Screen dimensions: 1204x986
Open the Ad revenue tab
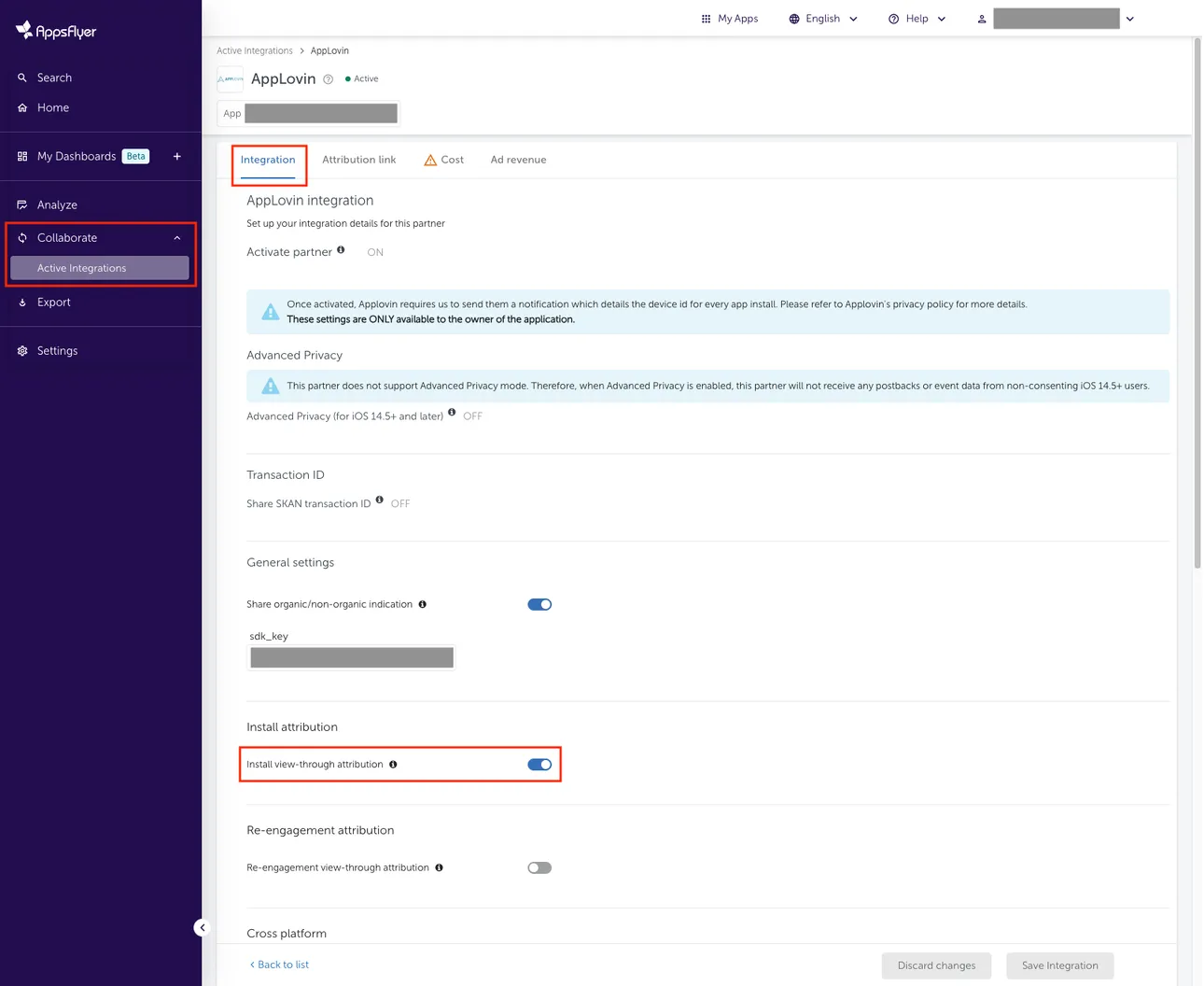518,160
